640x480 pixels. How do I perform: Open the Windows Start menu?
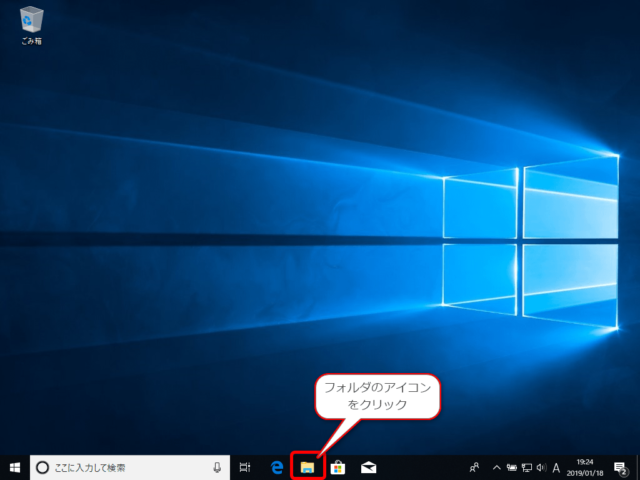15,467
